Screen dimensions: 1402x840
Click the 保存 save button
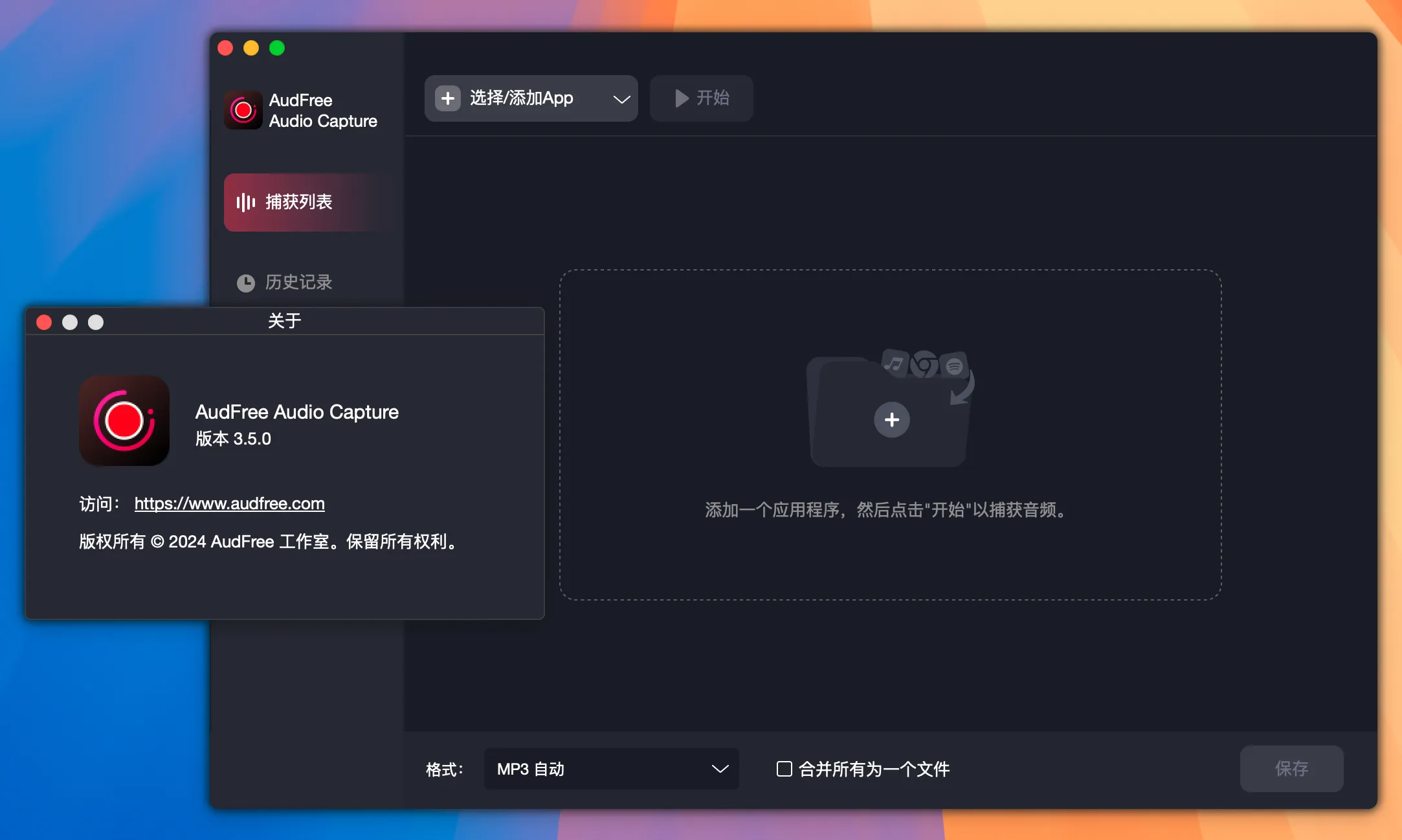pyautogui.click(x=1291, y=769)
